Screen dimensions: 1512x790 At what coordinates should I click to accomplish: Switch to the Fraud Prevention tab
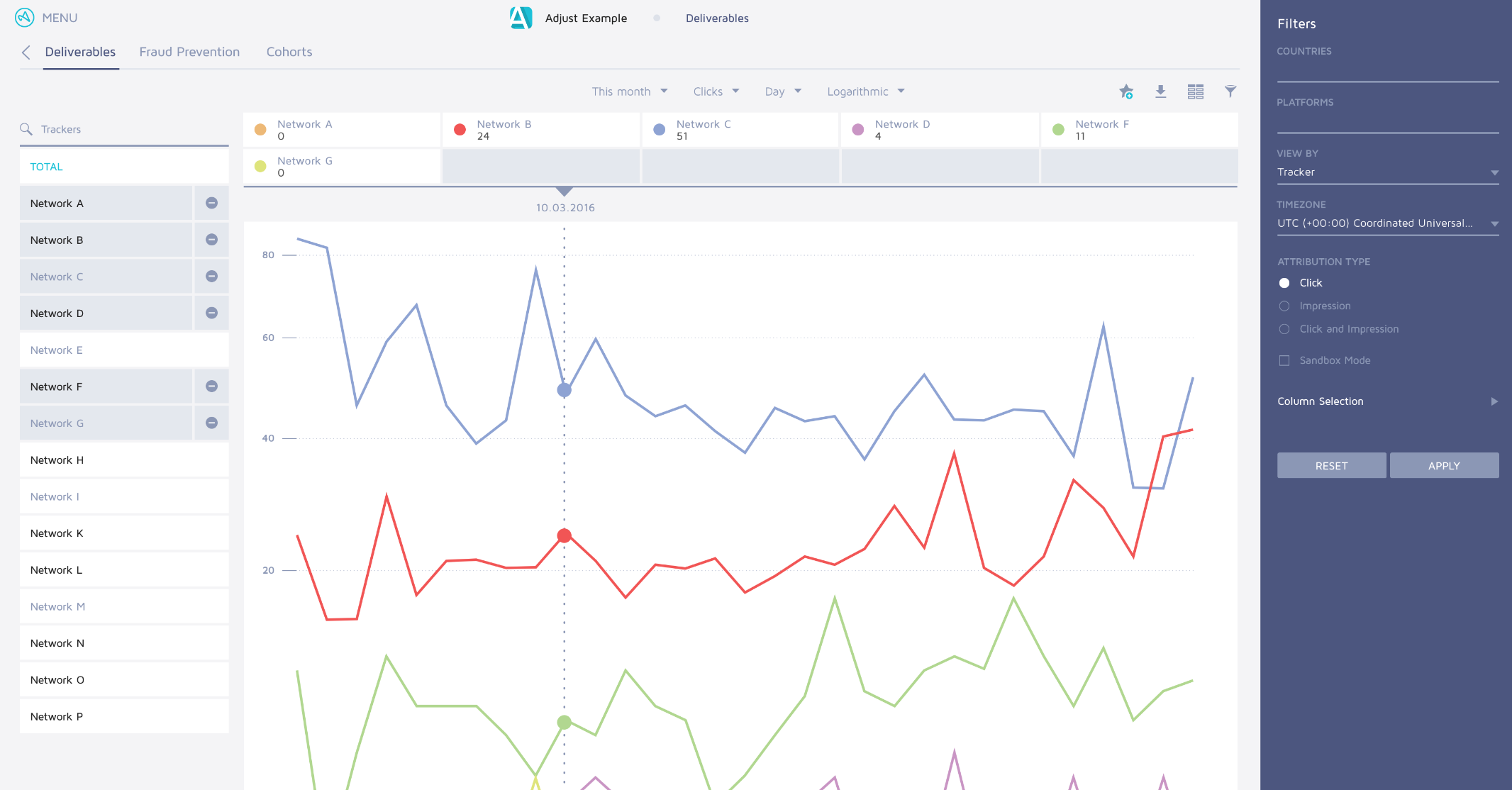[189, 52]
